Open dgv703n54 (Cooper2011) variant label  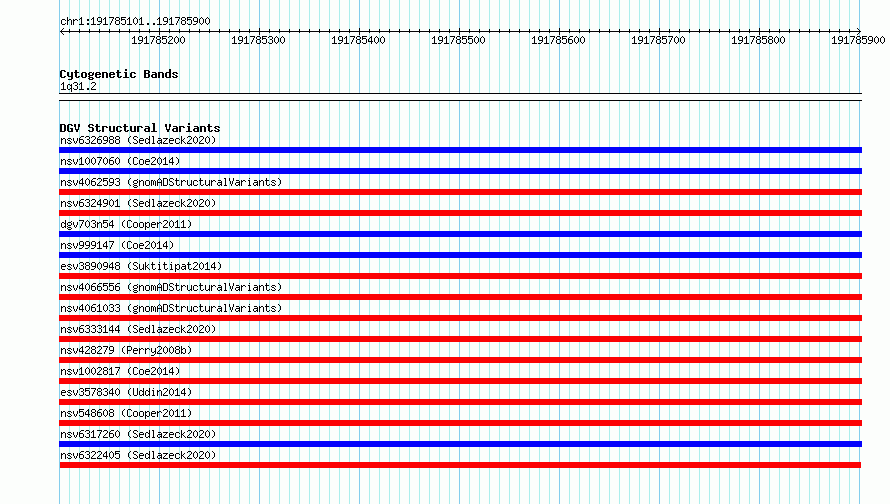[126, 224]
